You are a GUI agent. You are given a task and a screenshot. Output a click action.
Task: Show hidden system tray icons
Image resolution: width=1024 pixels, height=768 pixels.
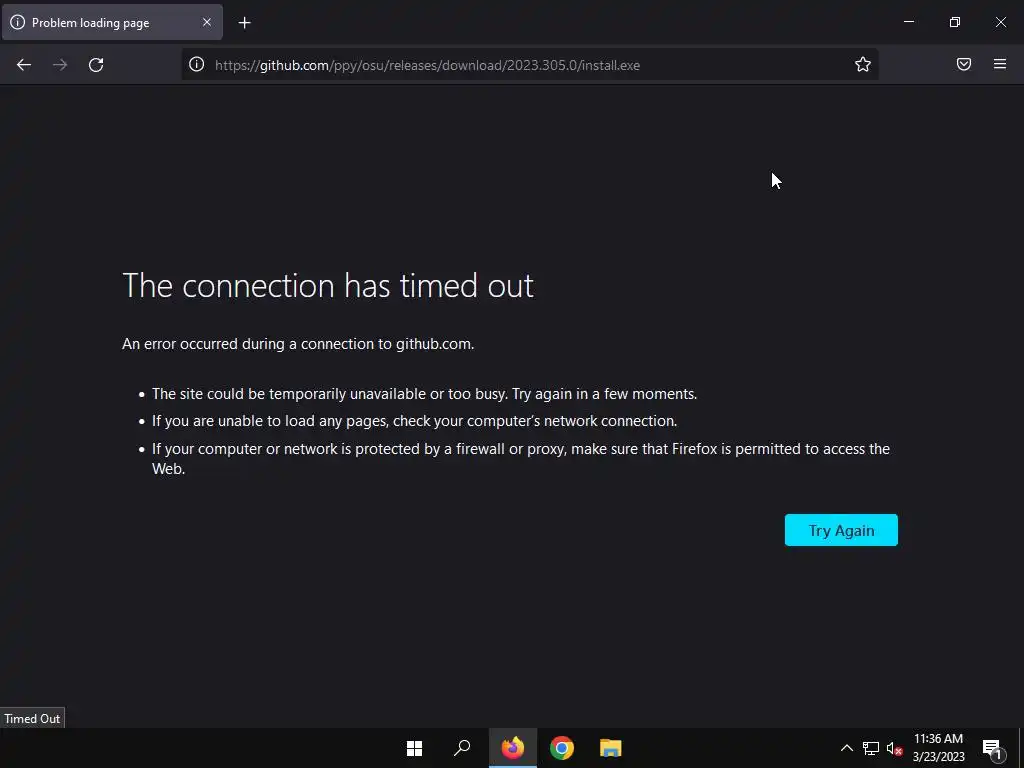point(846,748)
